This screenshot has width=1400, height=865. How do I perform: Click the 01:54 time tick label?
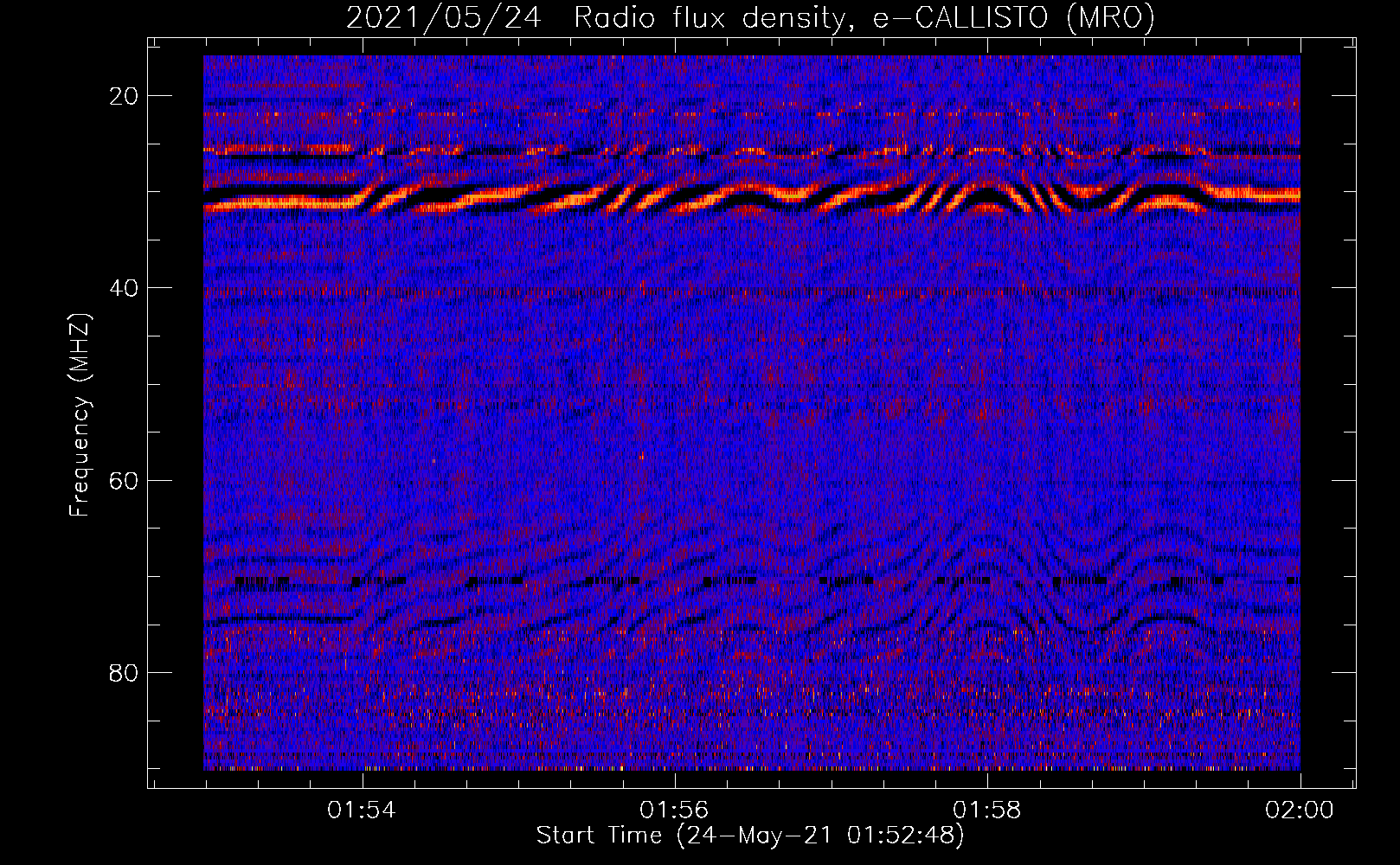(362, 810)
